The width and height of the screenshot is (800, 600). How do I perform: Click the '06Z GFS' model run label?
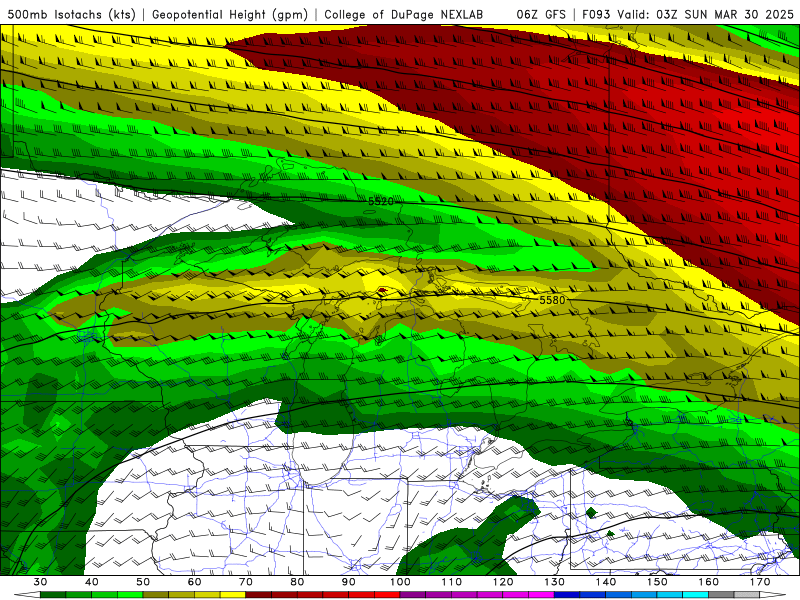[541, 15]
